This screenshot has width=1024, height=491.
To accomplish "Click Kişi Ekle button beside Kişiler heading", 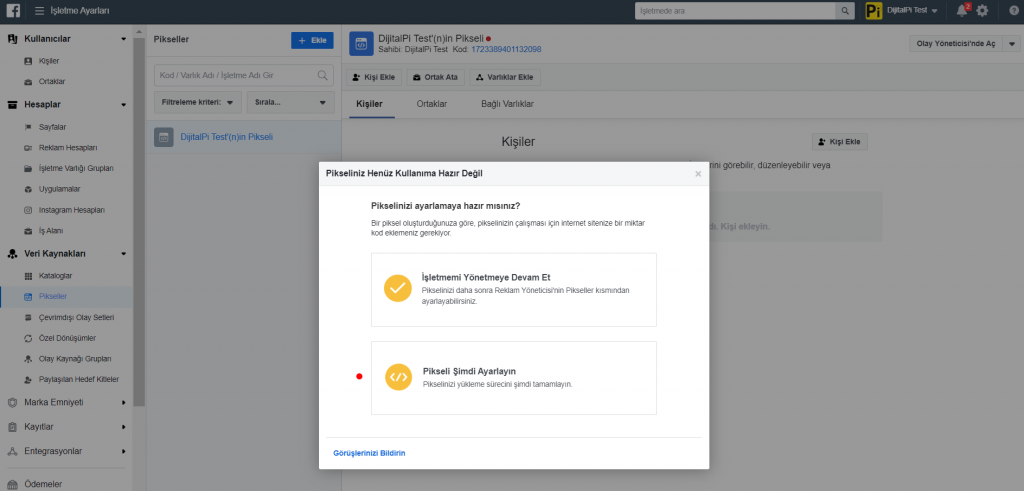I will (x=839, y=142).
